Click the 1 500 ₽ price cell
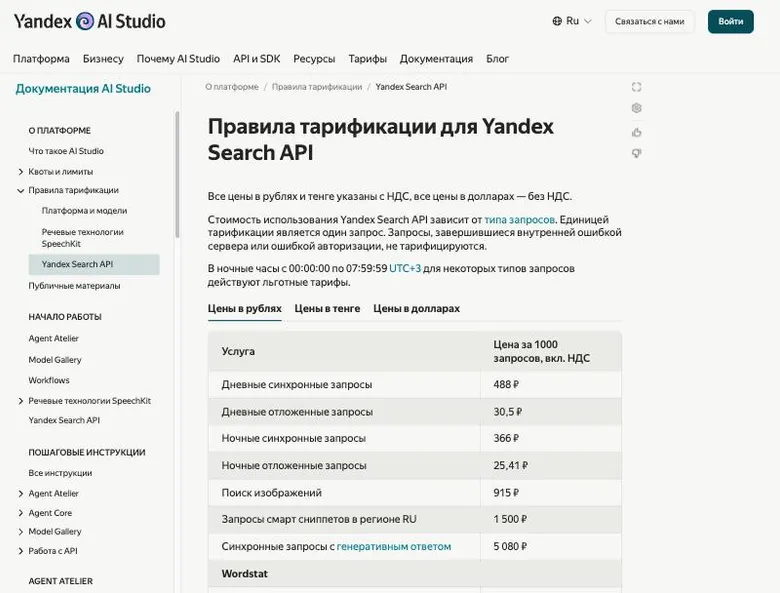Screen dimensions: 780x593 551,519
